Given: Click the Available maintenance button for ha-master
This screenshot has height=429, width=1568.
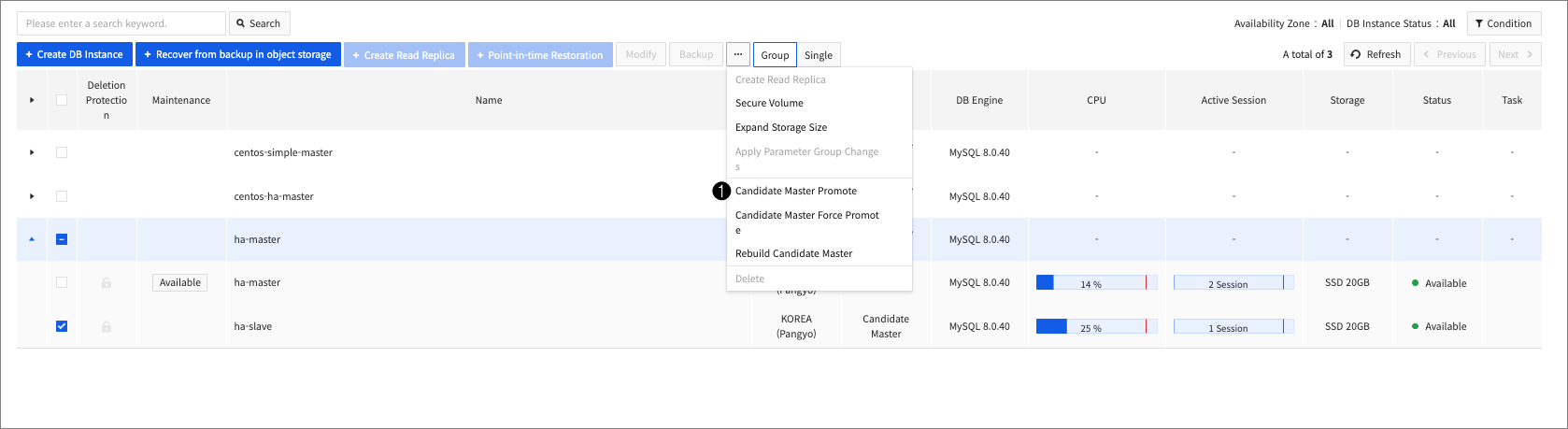Looking at the screenshot, I should (x=180, y=282).
